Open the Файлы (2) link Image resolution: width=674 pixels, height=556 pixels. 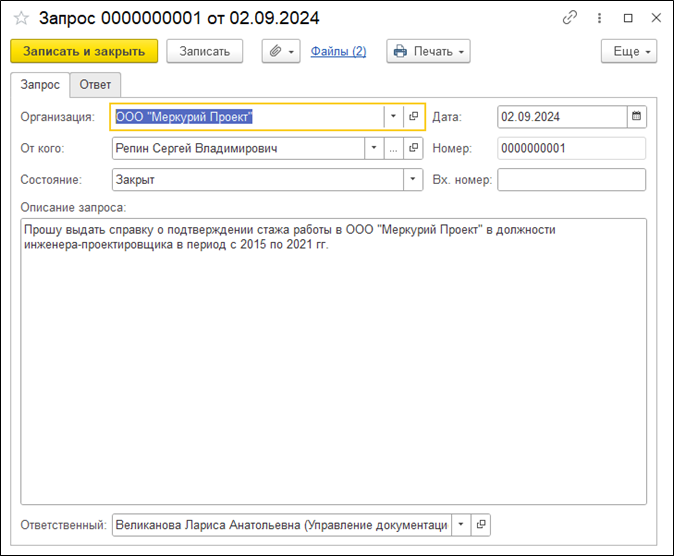338,51
